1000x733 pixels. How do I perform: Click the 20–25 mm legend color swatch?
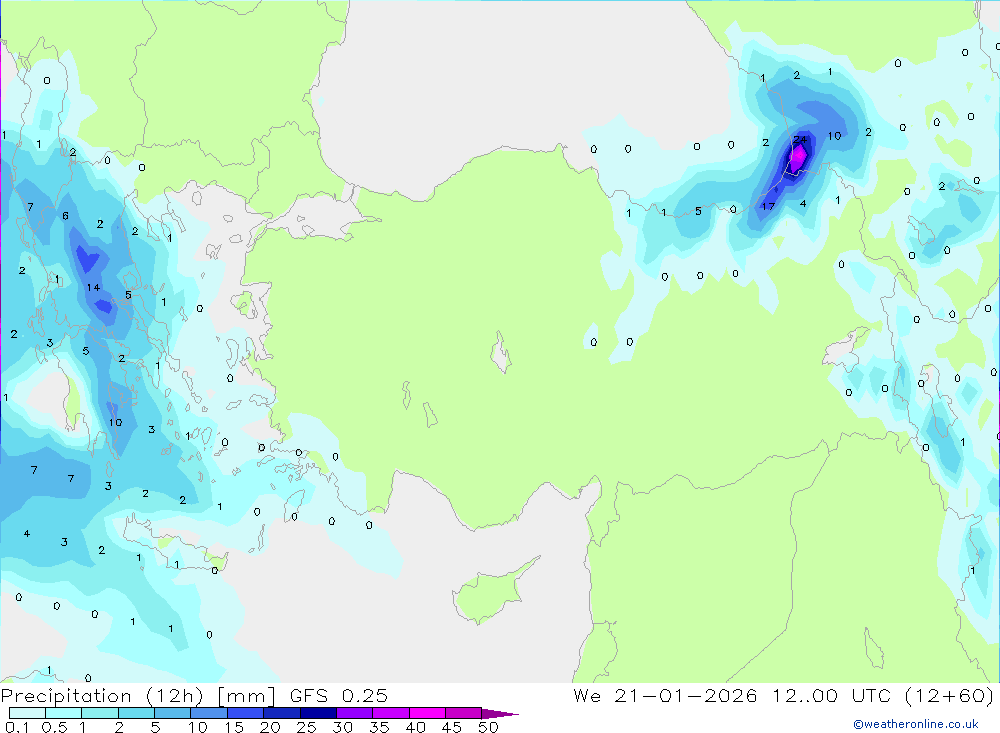tap(282, 713)
